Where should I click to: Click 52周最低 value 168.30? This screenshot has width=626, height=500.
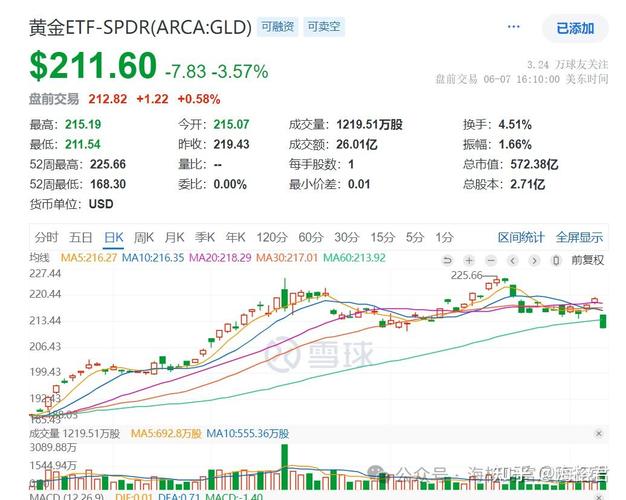(x=108, y=184)
